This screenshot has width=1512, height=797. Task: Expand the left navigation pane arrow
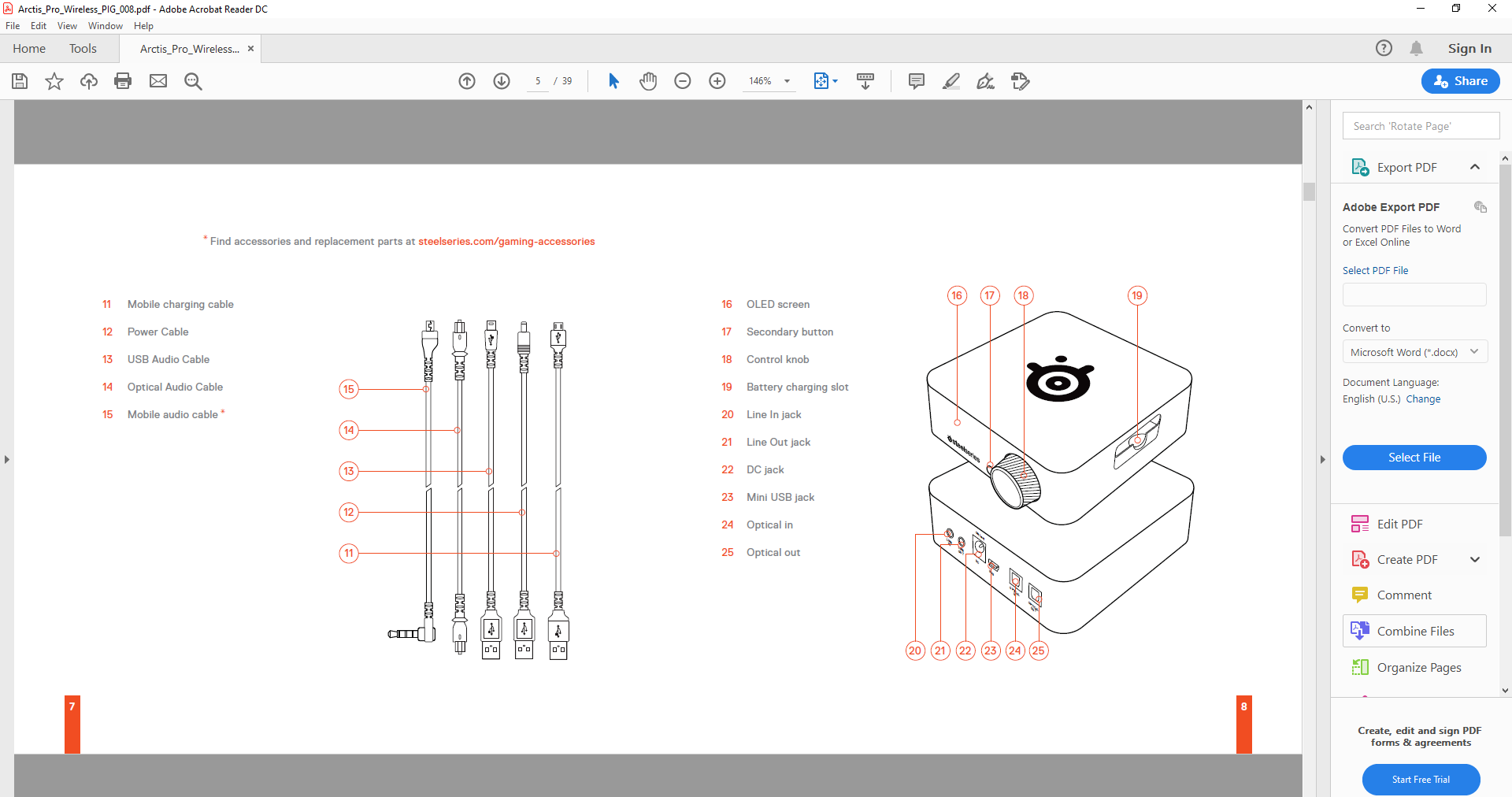point(7,459)
